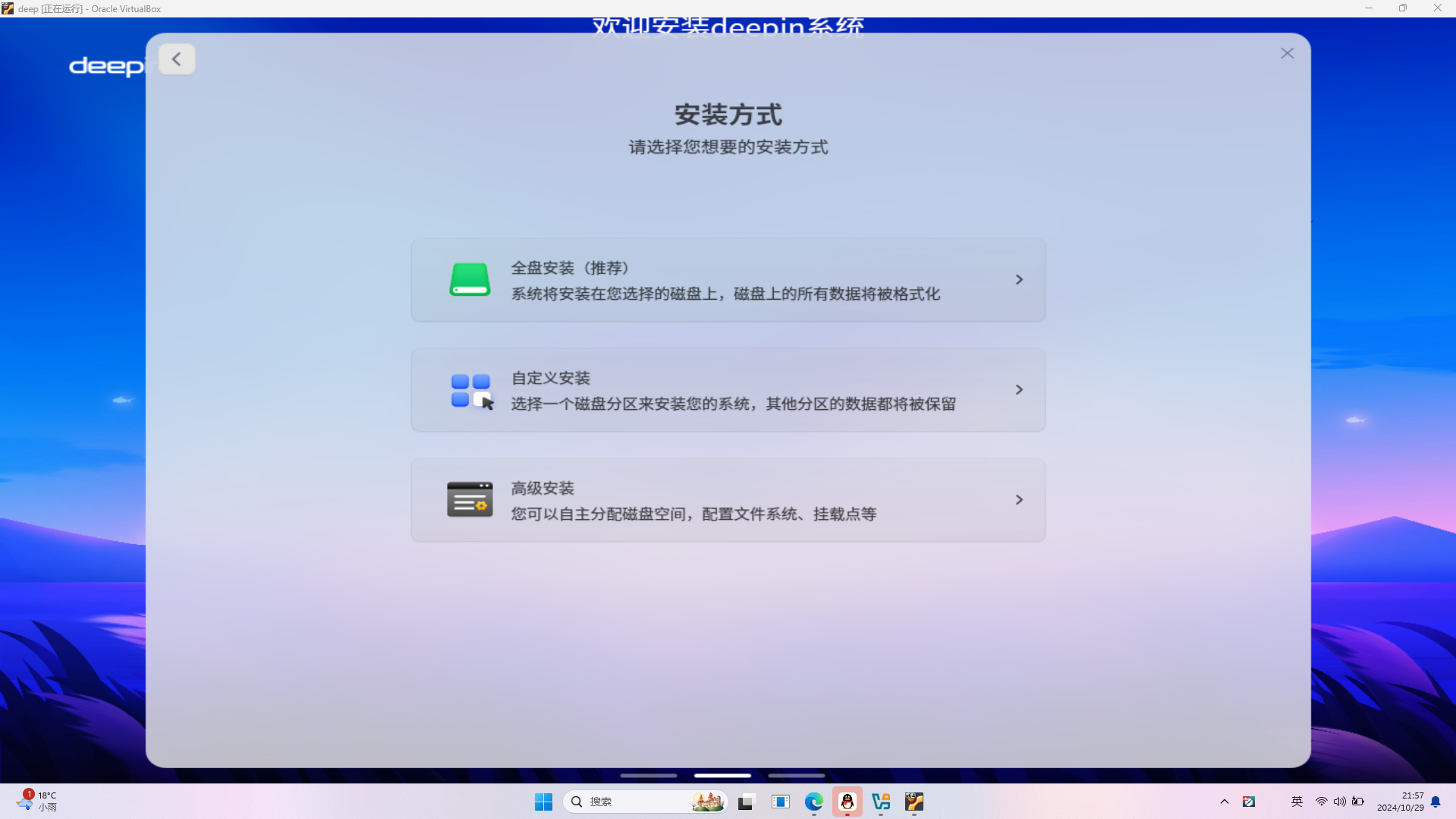Expand the 高级安装 option chevron

(1019, 499)
